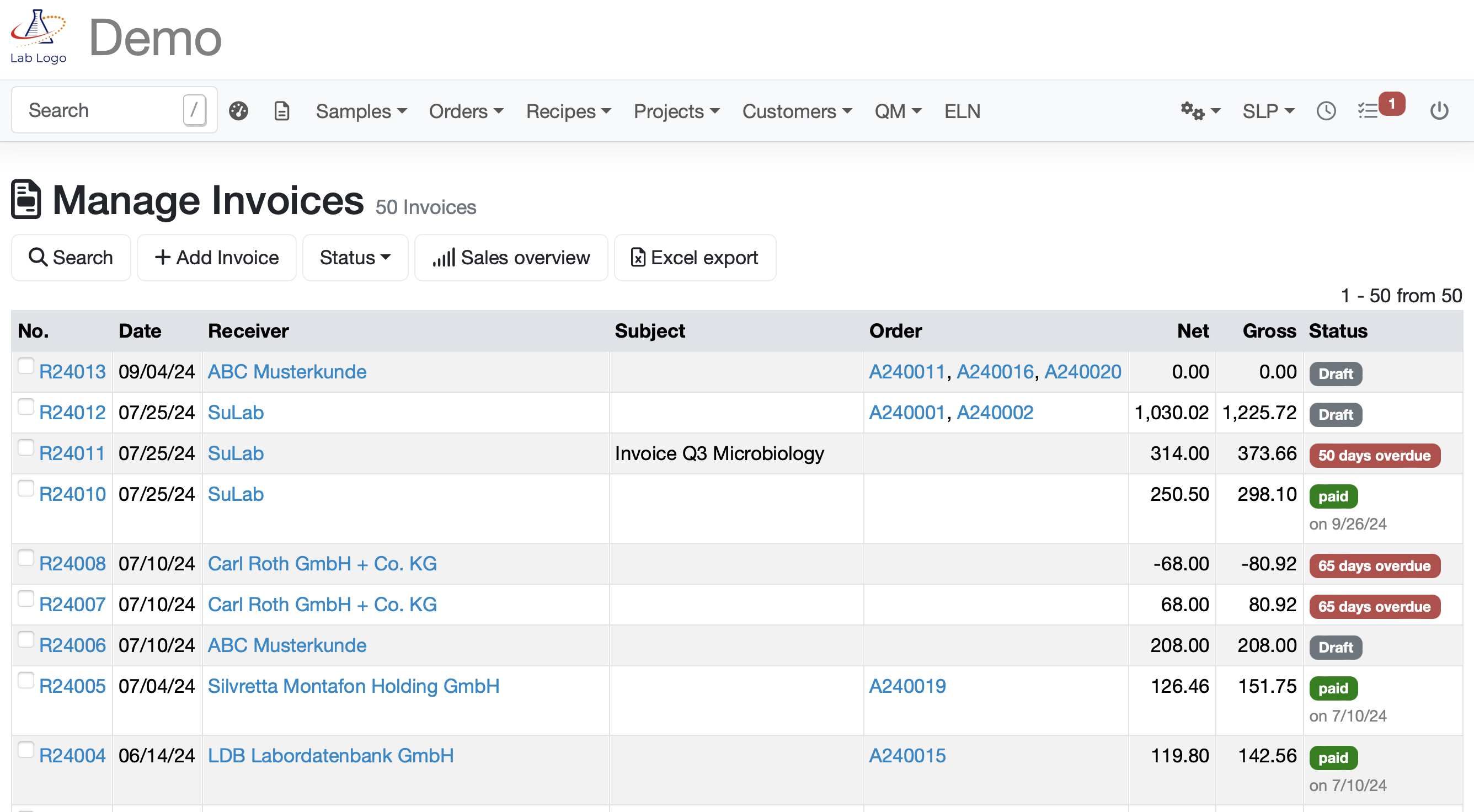Click the clock history icon
The height and width of the screenshot is (812, 1474).
coord(1326,110)
